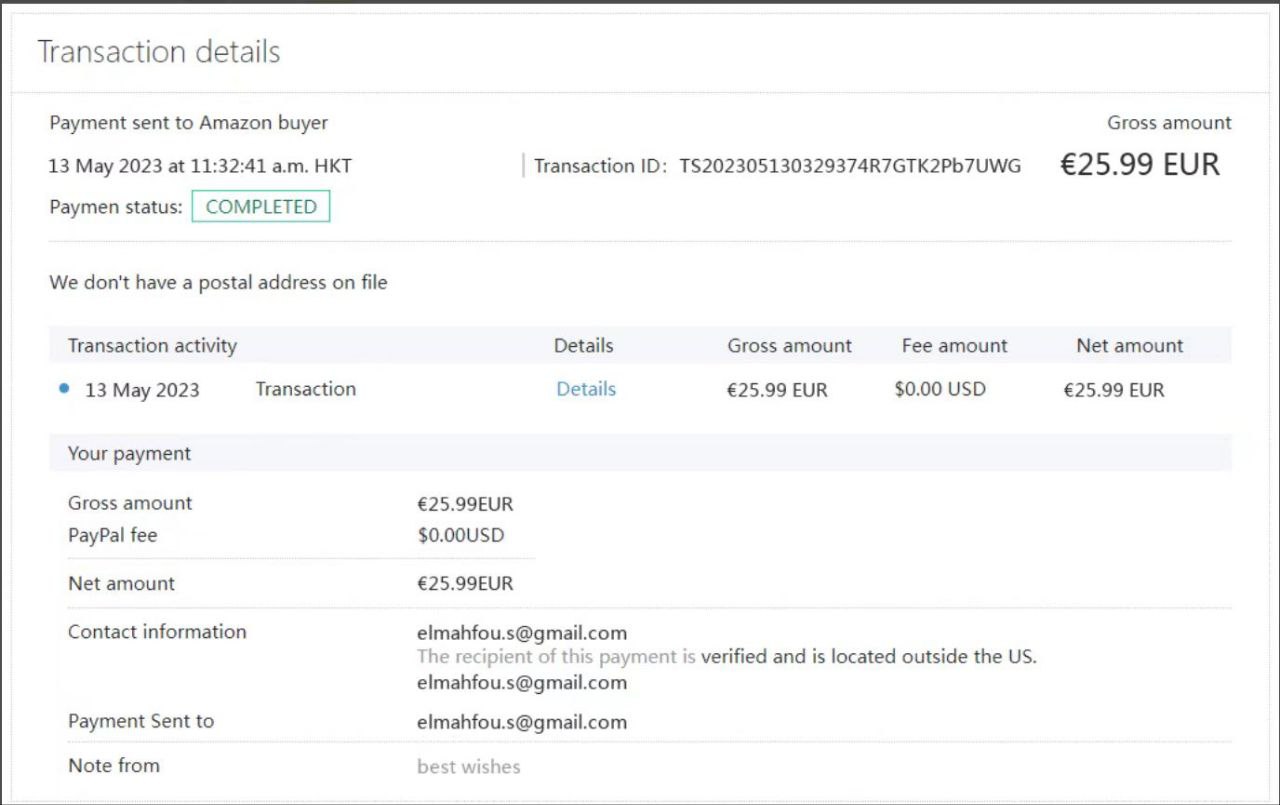Click the $0.00 USD fee in transaction row
The image size is (1280, 805).
click(x=939, y=389)
